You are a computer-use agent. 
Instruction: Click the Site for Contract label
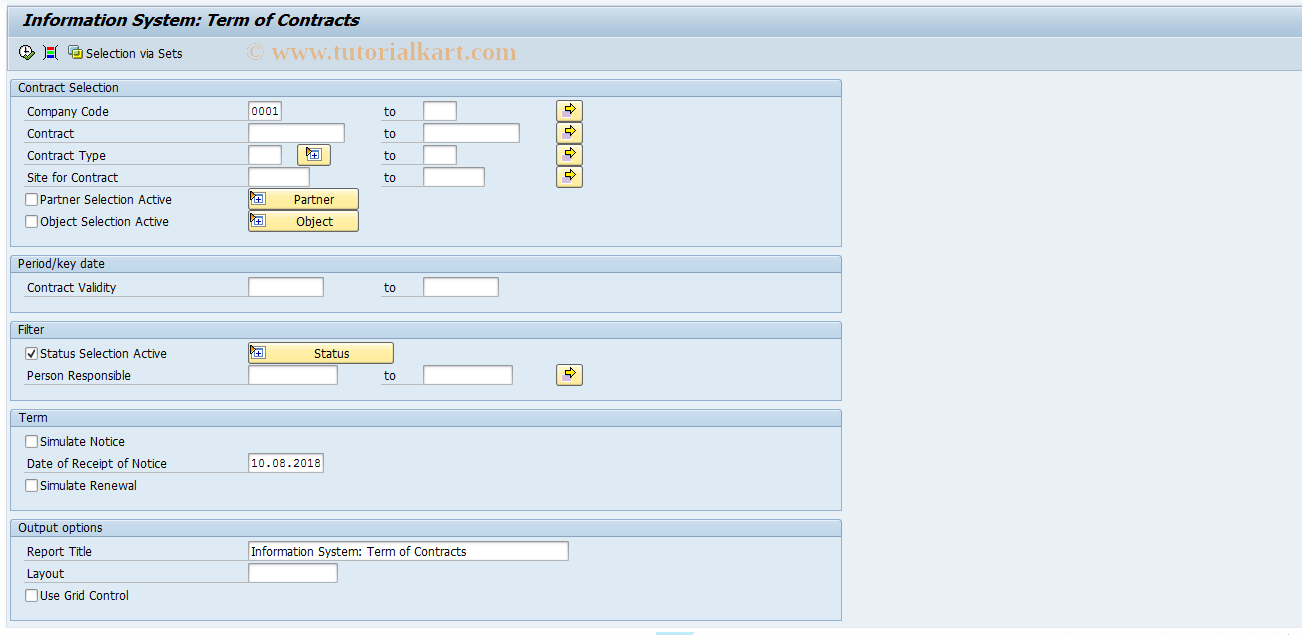[x=73, y=178]
